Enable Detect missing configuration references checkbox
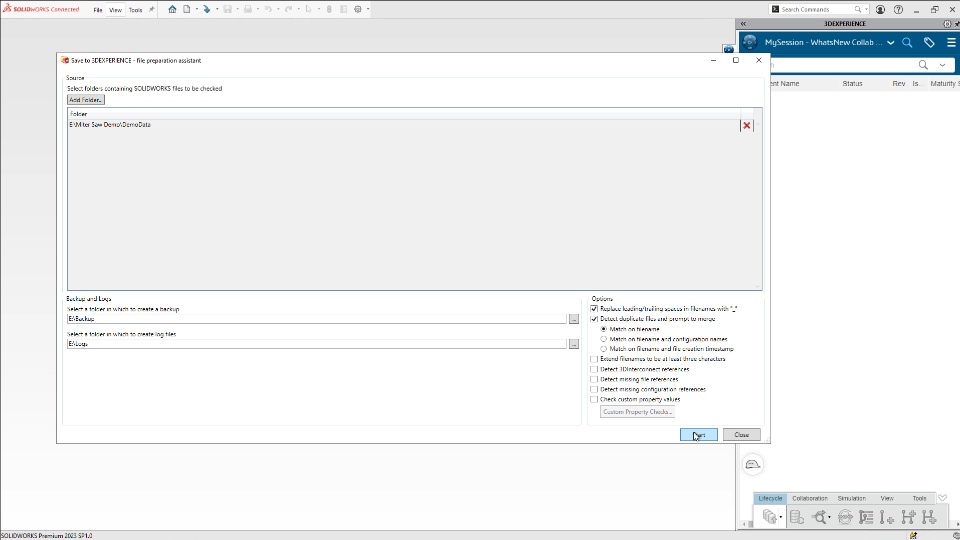Screen dimensions: 960x540 tap(594, 389)
